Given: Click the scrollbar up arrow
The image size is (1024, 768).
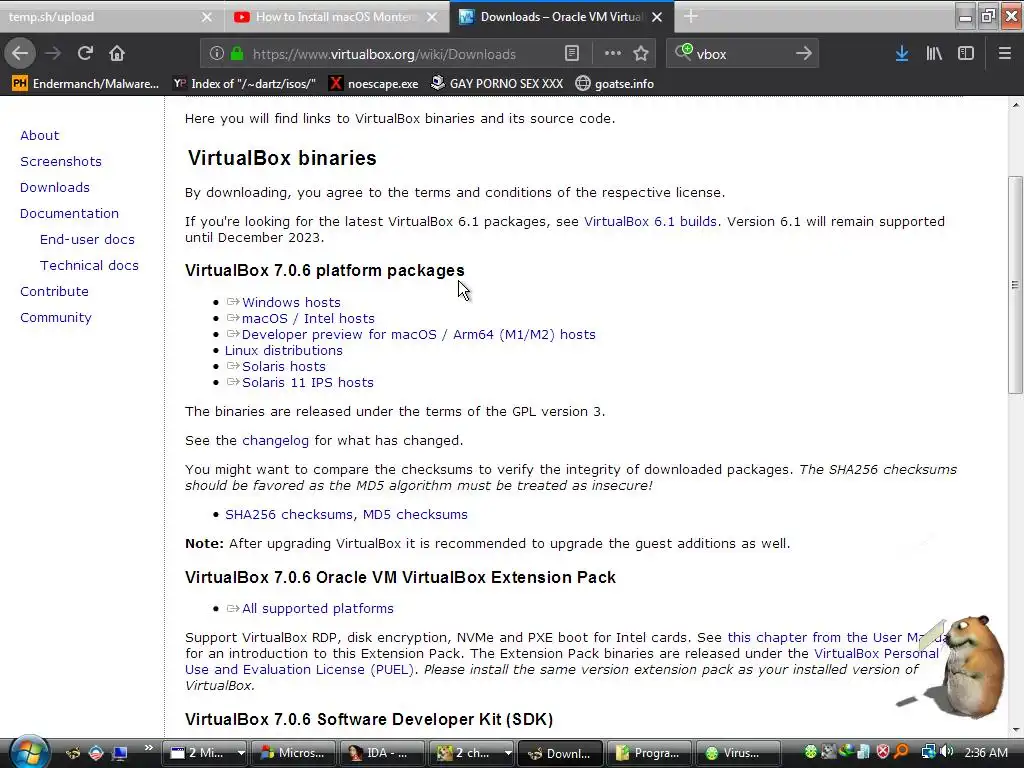Looking at the screenshot, I should coord(1015,104).
